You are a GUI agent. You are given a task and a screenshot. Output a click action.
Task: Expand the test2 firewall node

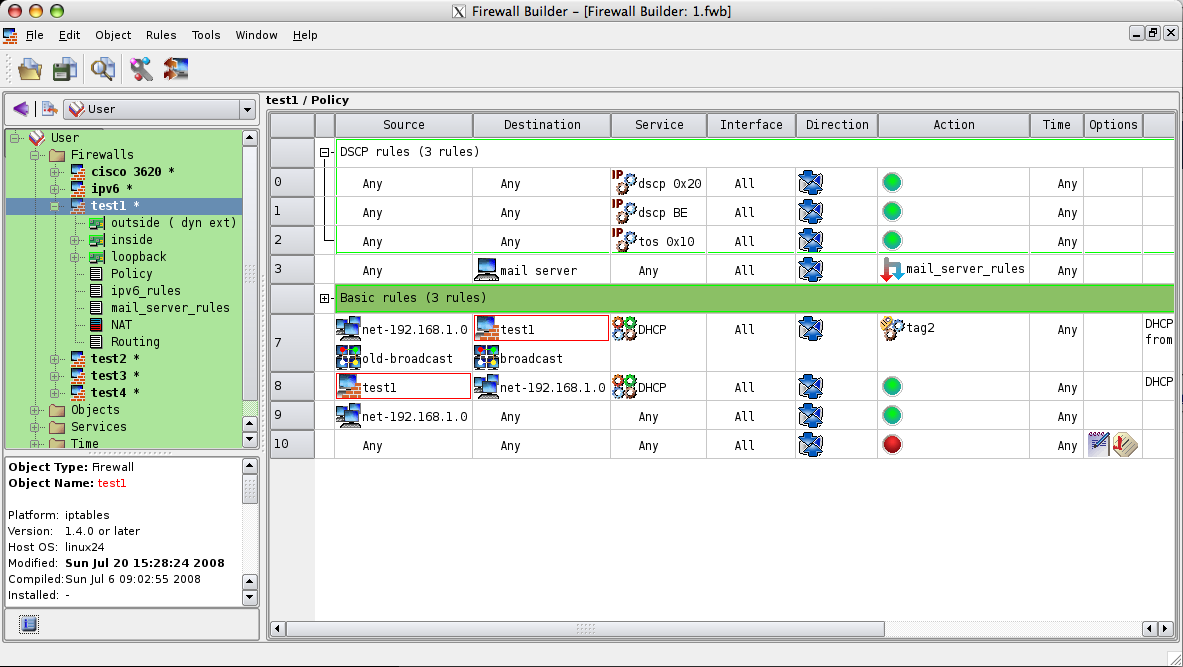tap(54, 359)
